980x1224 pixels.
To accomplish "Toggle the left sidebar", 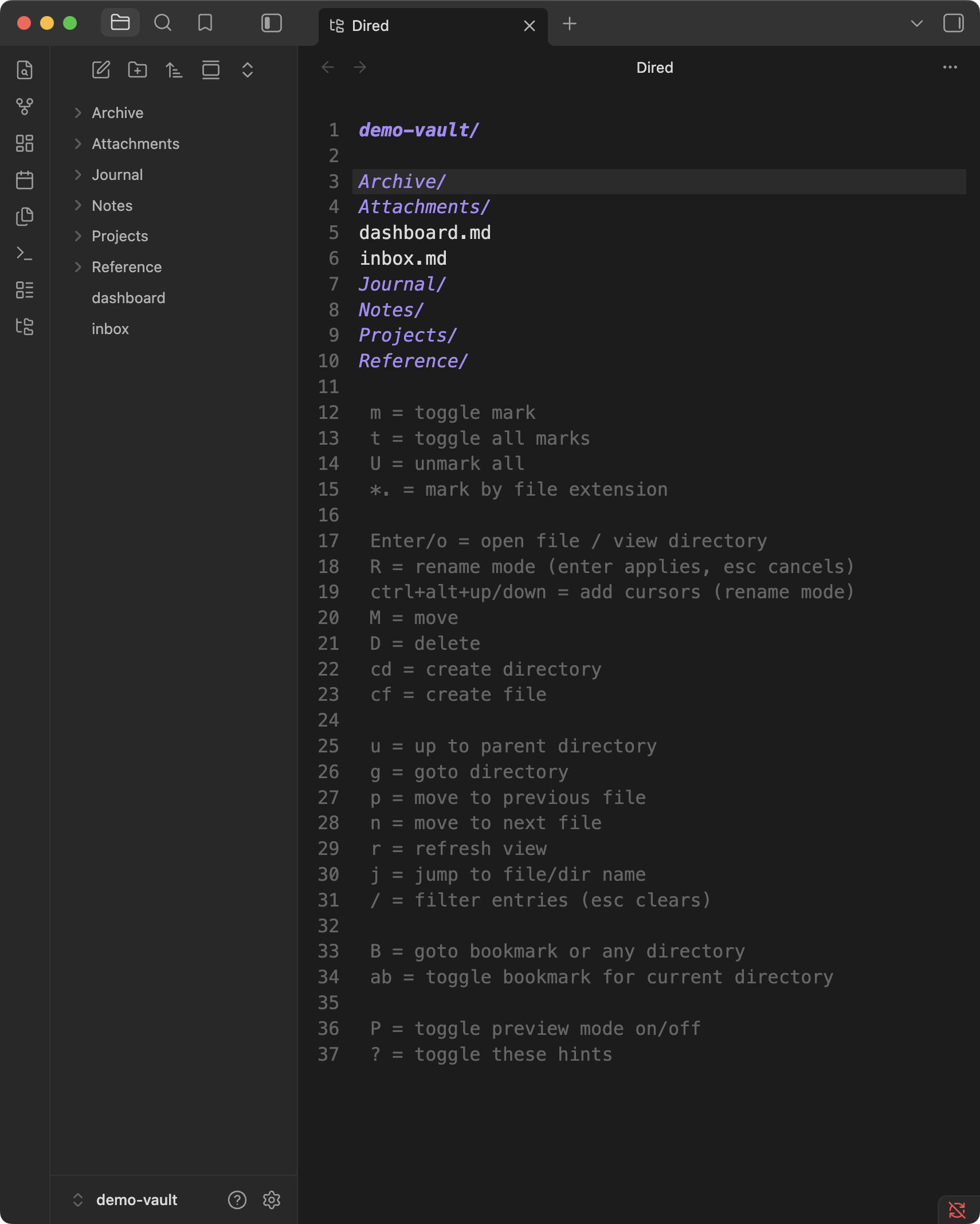I will 272,23.
